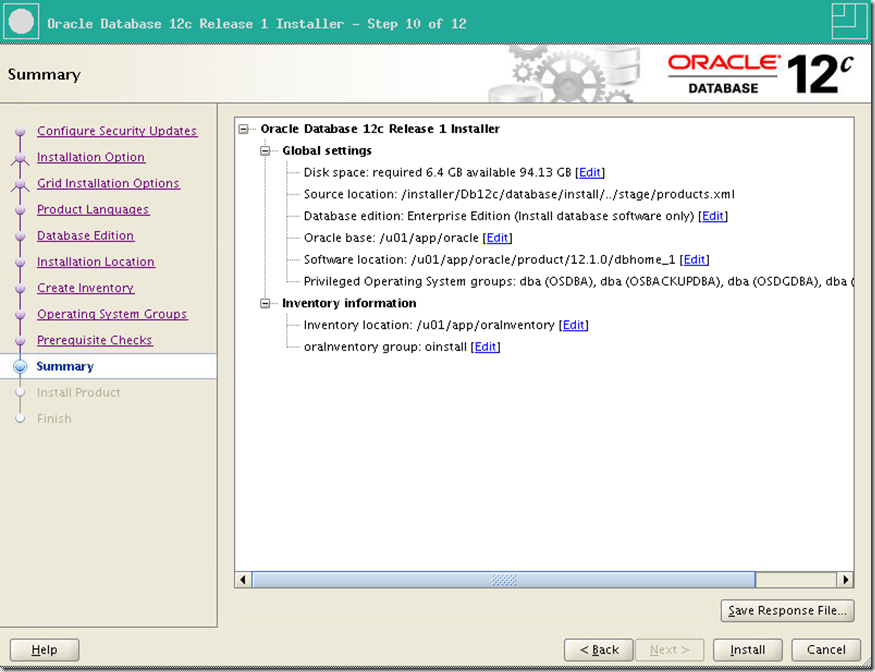The height and width of the screenshot is (672, 875).
Task: Click the horizontal scrollbar left arrow
Action: pos(243,579)
